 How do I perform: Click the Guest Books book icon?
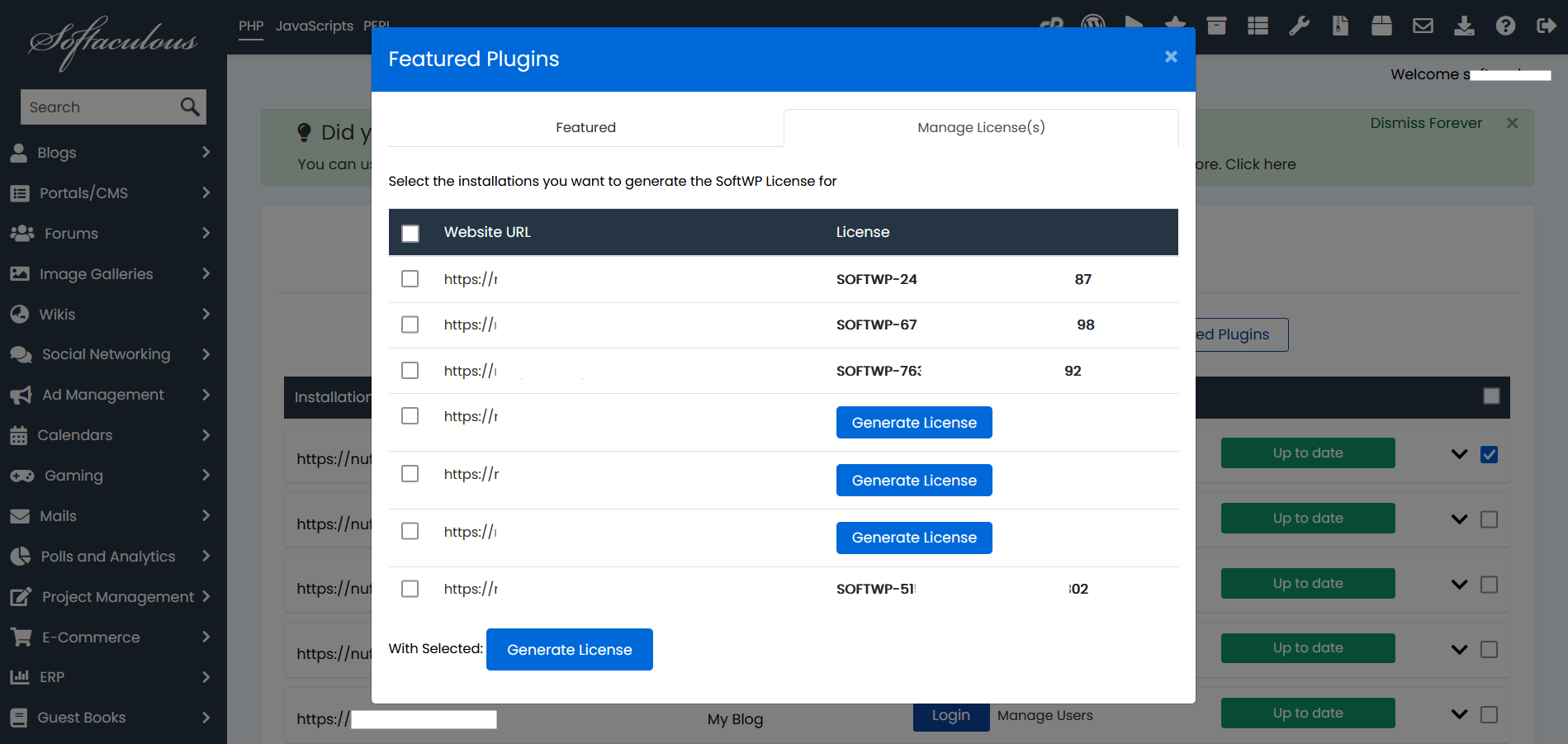[19, 718]
